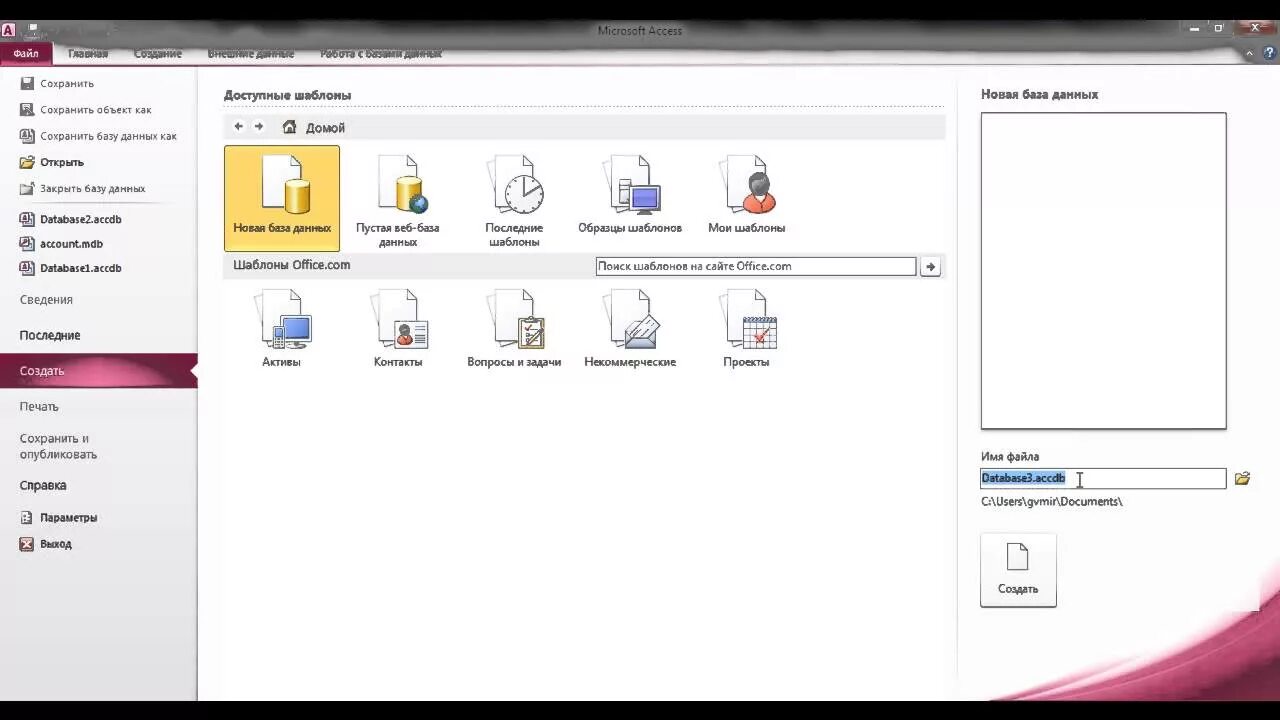Open the Активы Office.com category
Image resolution: width=1280 pixels, height=720 pixels.
pyautogui.click(x=282, y=328)
